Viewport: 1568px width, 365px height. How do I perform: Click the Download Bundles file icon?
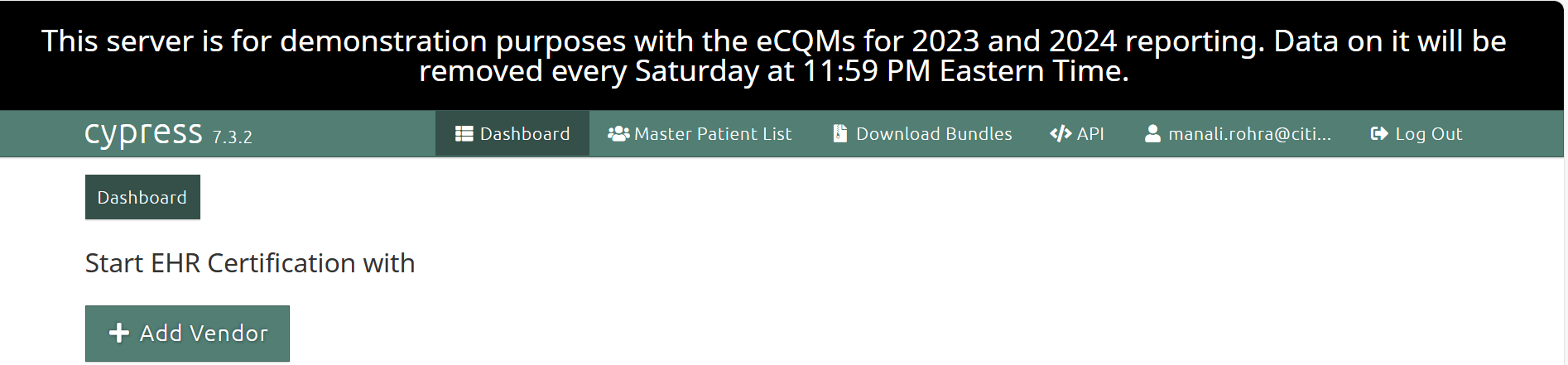[x=839, y=134]
